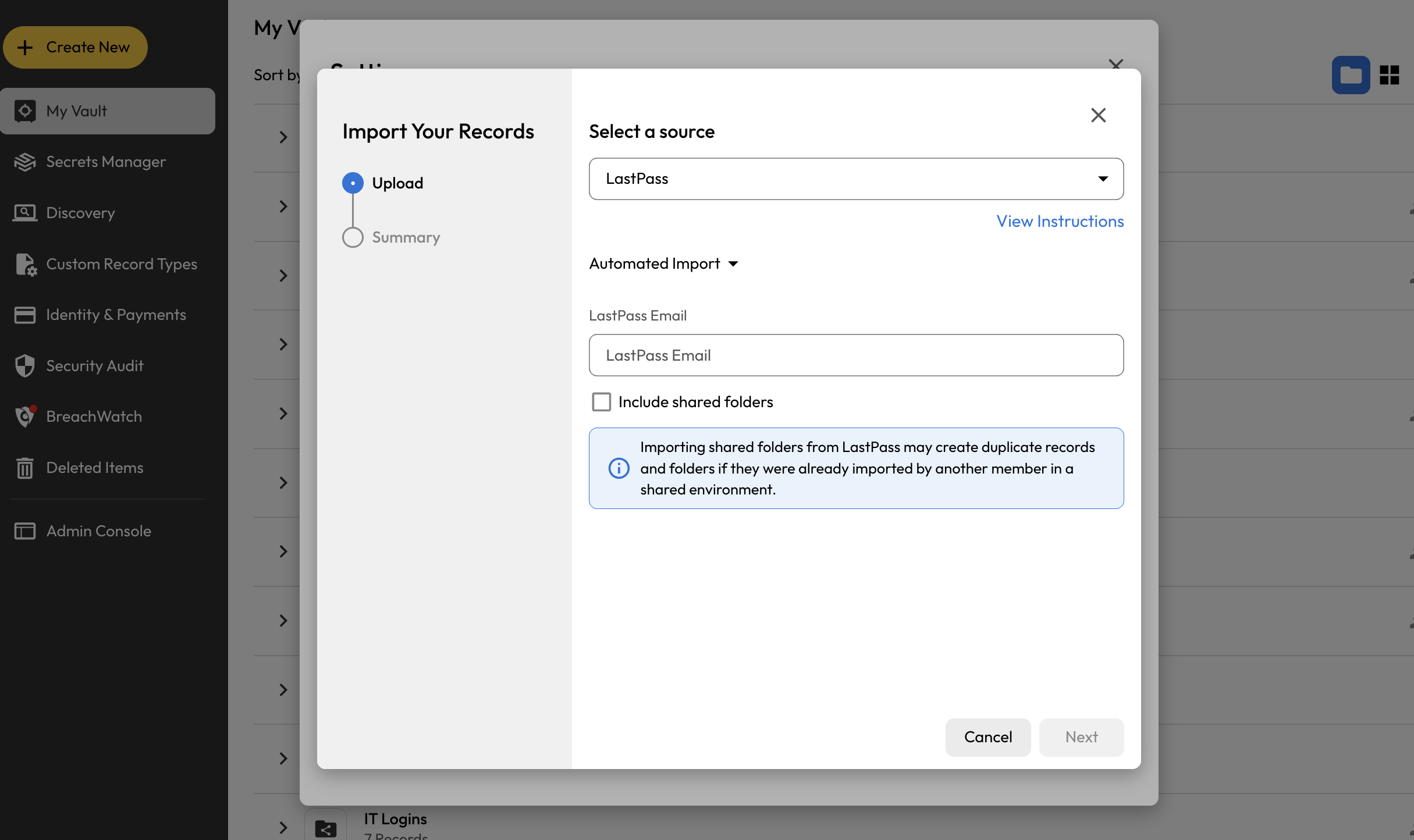The height and width of the screenshot is (840, 1414).
Task: Click the info icon in the notice
Action: [619, 468]
